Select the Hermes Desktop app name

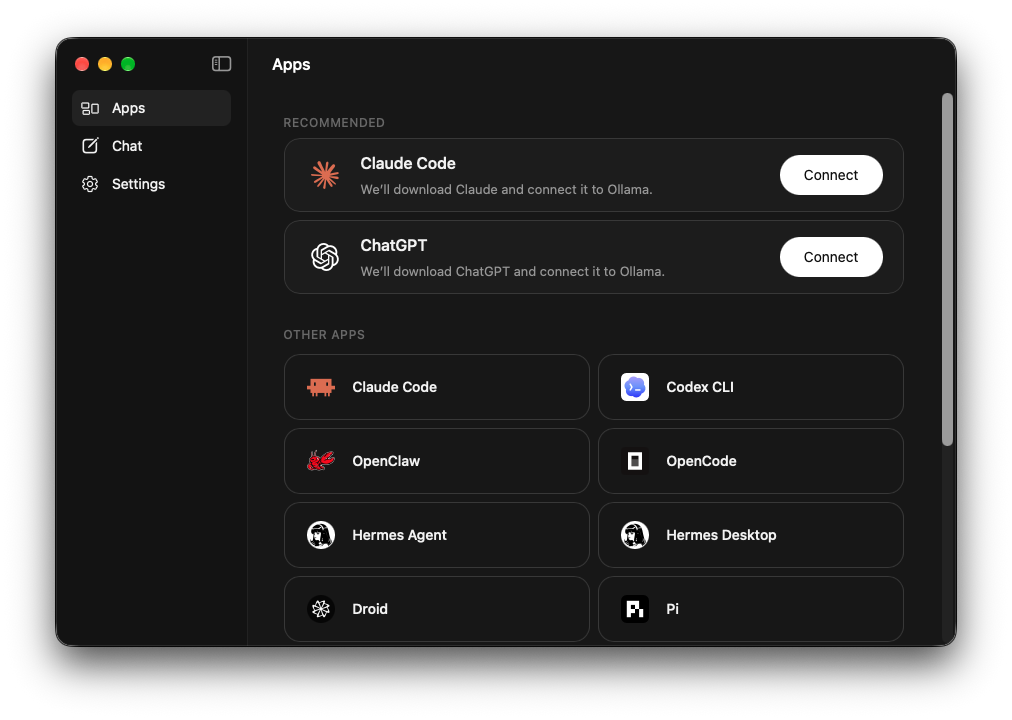pyautogui.click(x=722, y=535)
